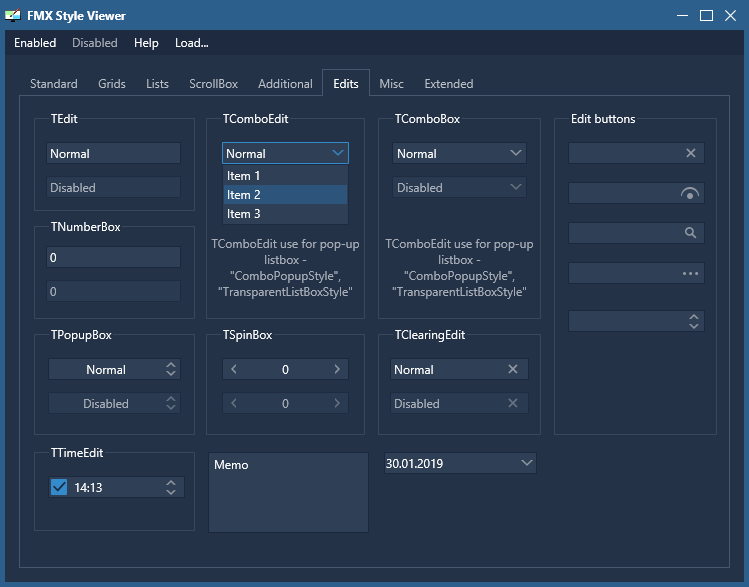The height and width of the screenshot is (587, 749).
Task: Click the search magnifier icon in Edit buttons
Action: [690, 233]
